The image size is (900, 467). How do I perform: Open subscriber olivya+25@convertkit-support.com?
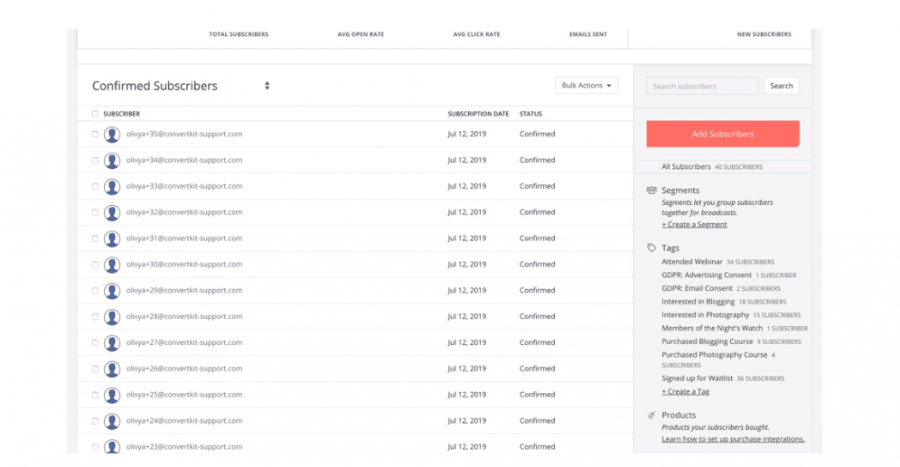(x=184, y=395)
